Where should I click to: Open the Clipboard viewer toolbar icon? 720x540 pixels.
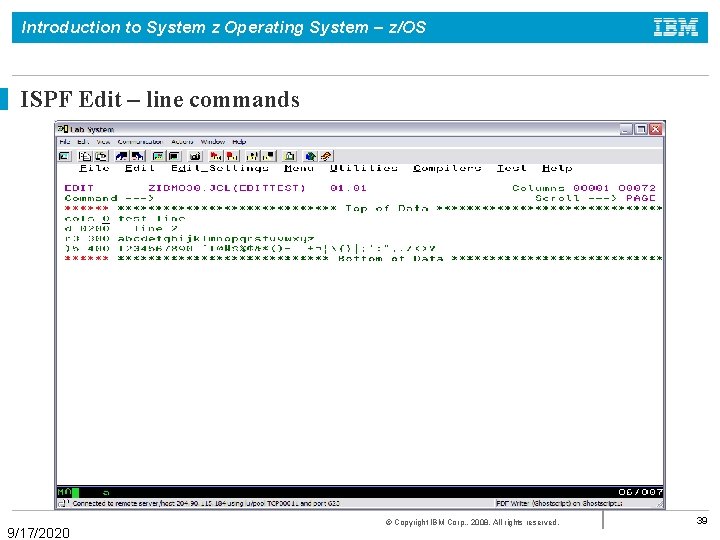[x=290, y=156]
